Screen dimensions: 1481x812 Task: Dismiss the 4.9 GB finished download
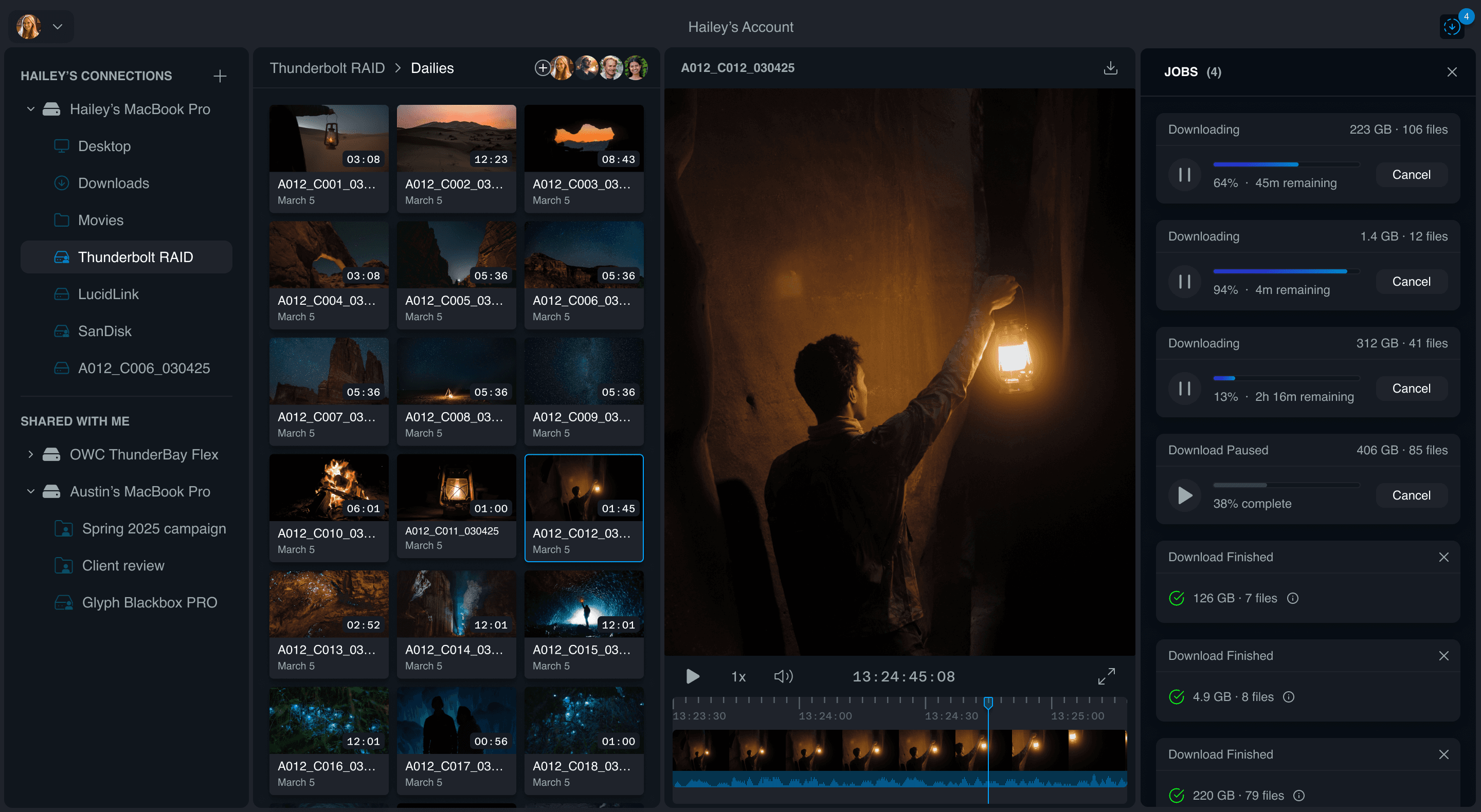pyautogui.click(x=1443, y=656)
